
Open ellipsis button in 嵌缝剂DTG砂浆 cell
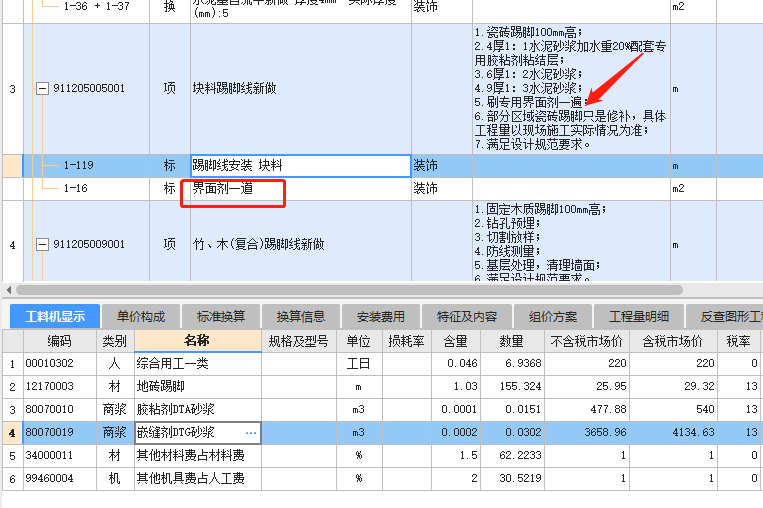(251, 433)
